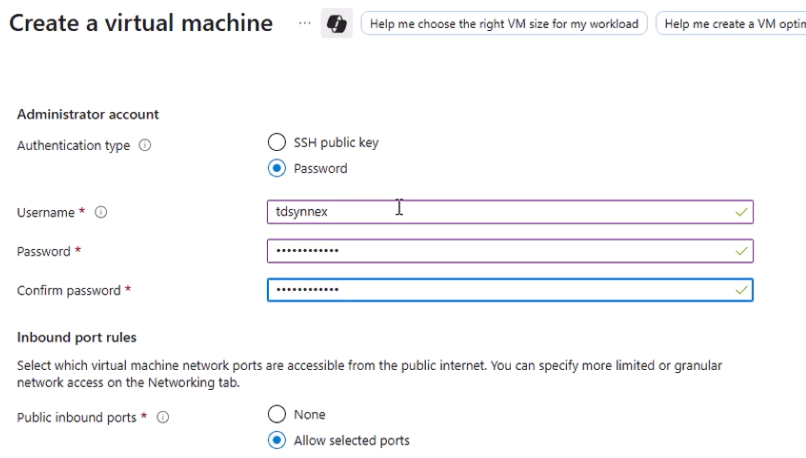Click the Create a virtual machine title
The image size is (806, 458).
141,23
